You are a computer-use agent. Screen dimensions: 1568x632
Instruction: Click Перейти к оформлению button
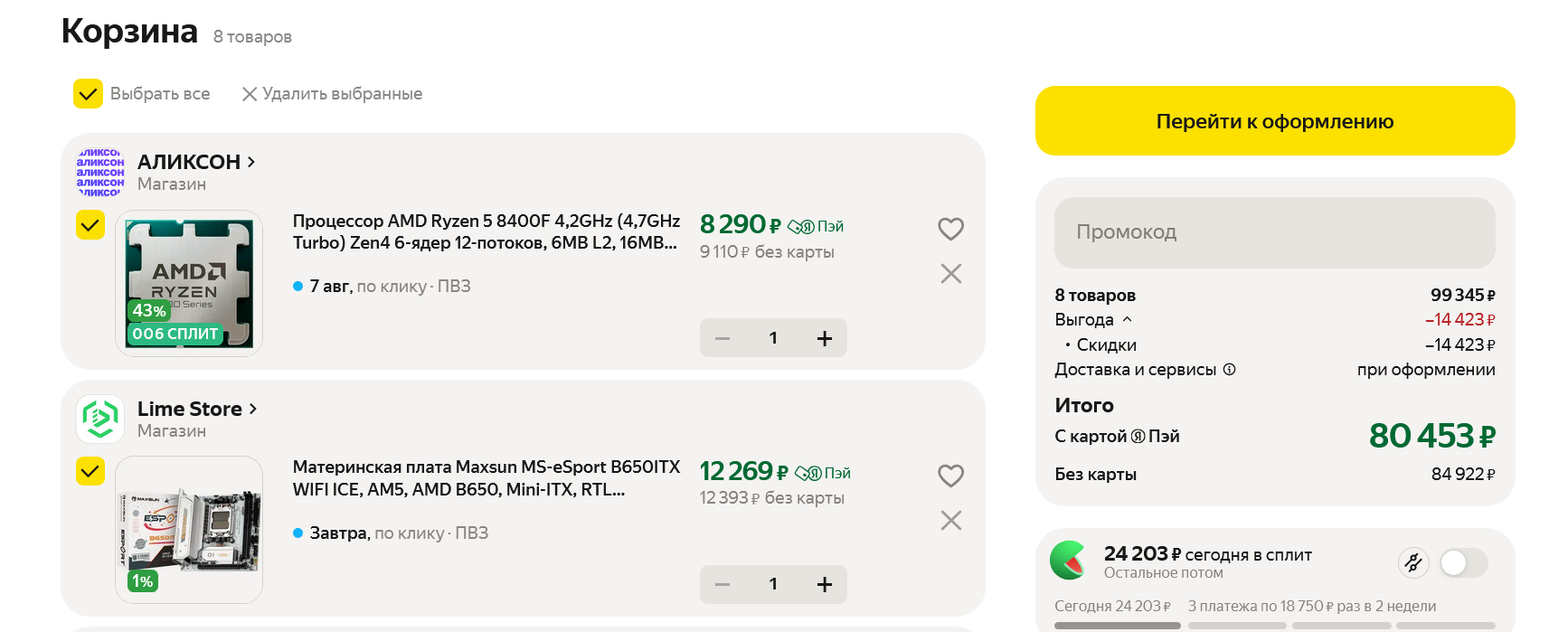[x=1274, y=121]
